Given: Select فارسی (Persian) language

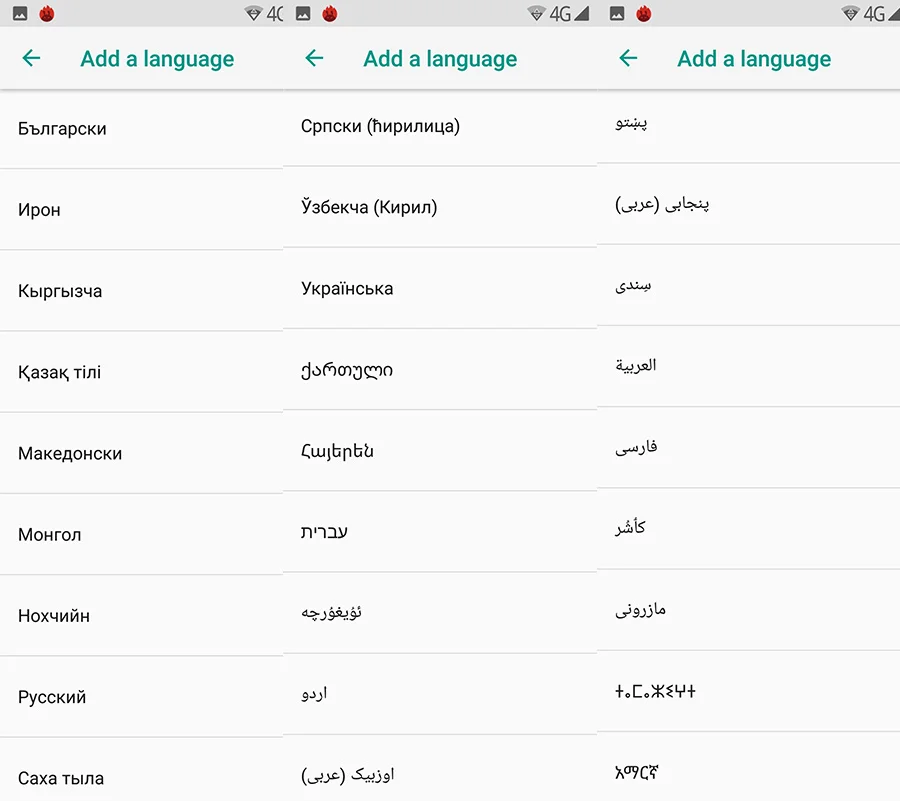Looking at the screenshot, I should [748, 448].
